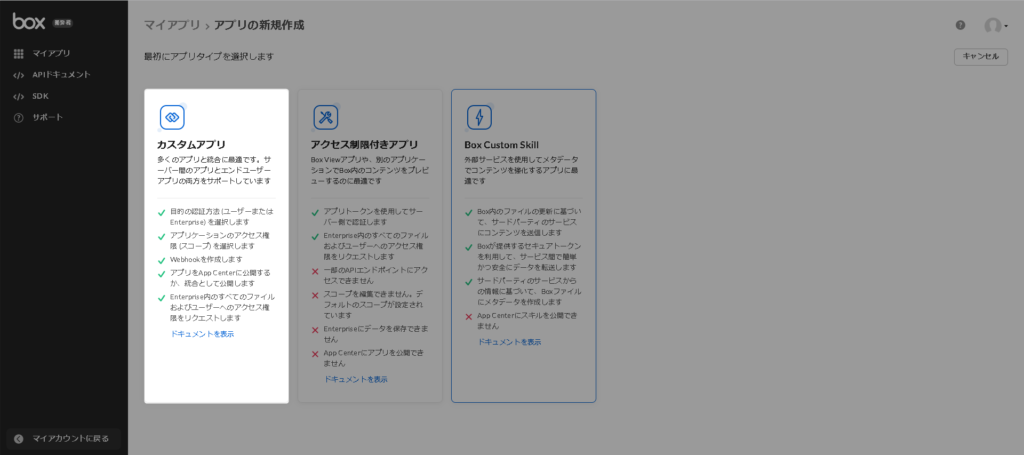Click the APIドキュメント code icon
This screenshot has height=455, width=1024.
18,75
